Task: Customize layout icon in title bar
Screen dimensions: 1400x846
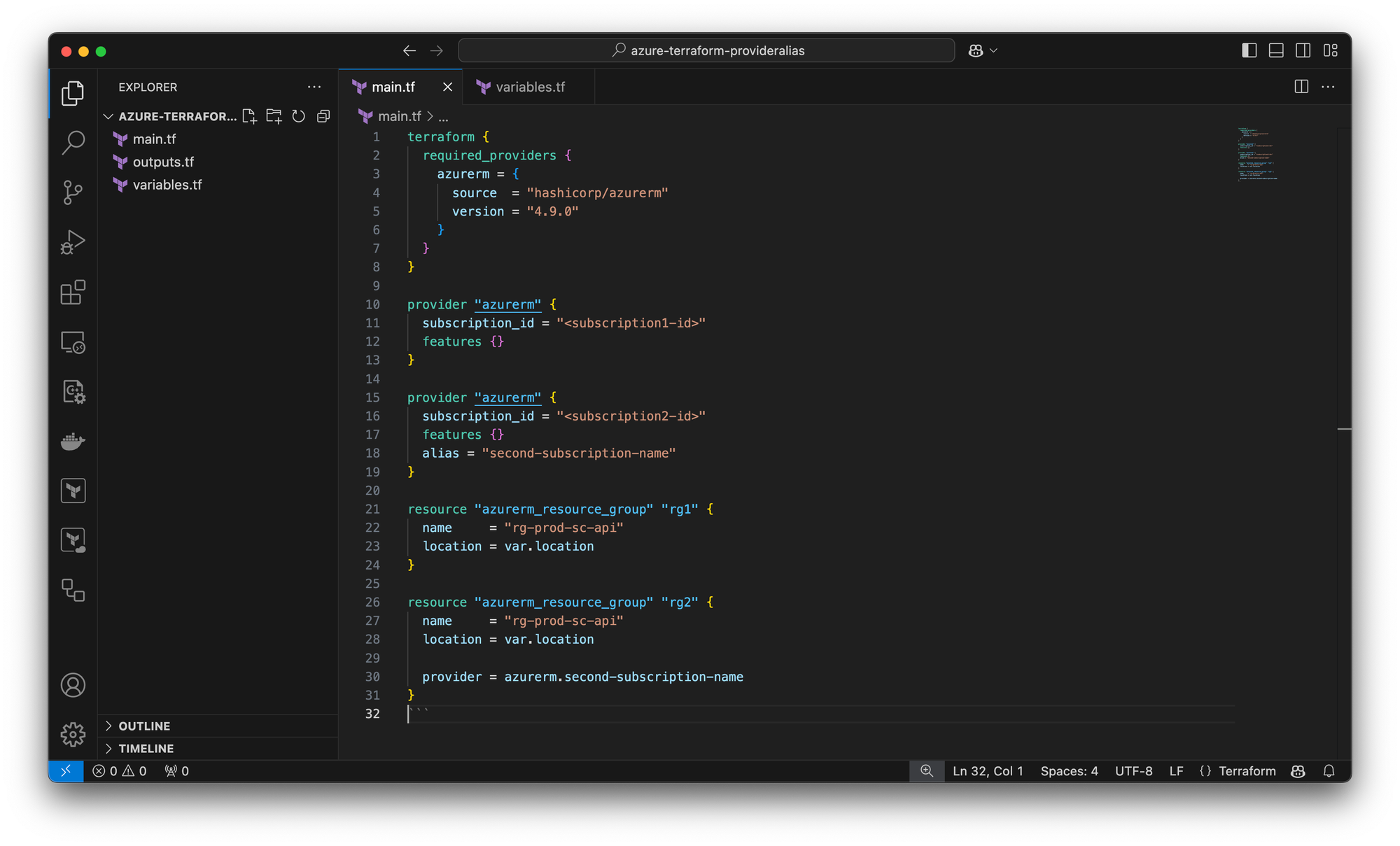Action: tap(1331, 50)
